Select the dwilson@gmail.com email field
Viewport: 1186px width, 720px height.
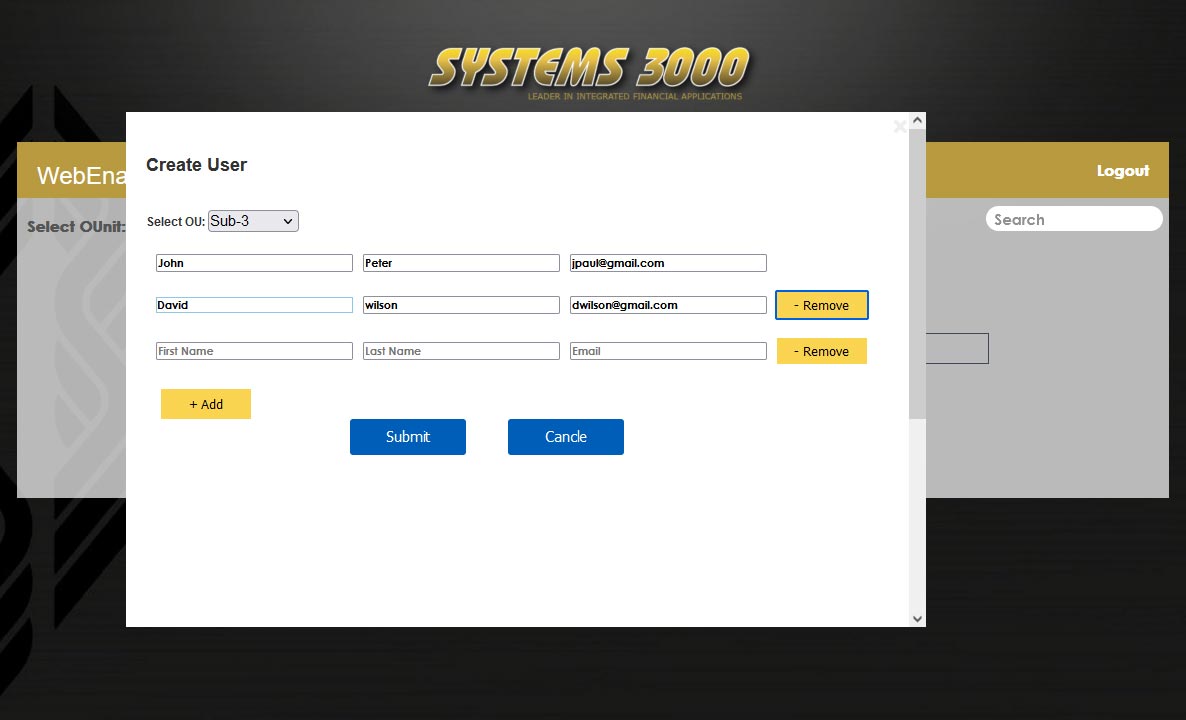coord(668,305)
